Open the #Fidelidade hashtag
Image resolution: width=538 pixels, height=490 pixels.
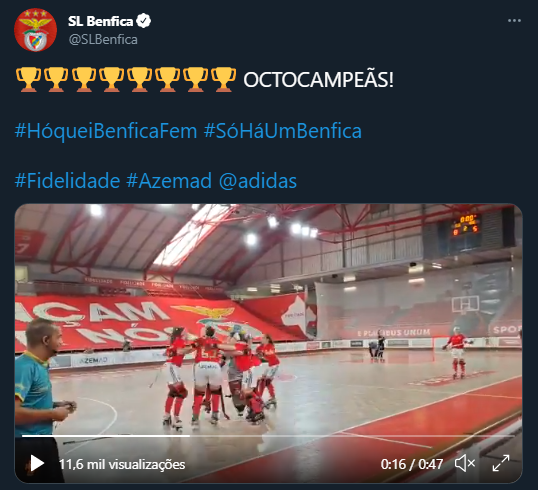[x=67, y=181]
